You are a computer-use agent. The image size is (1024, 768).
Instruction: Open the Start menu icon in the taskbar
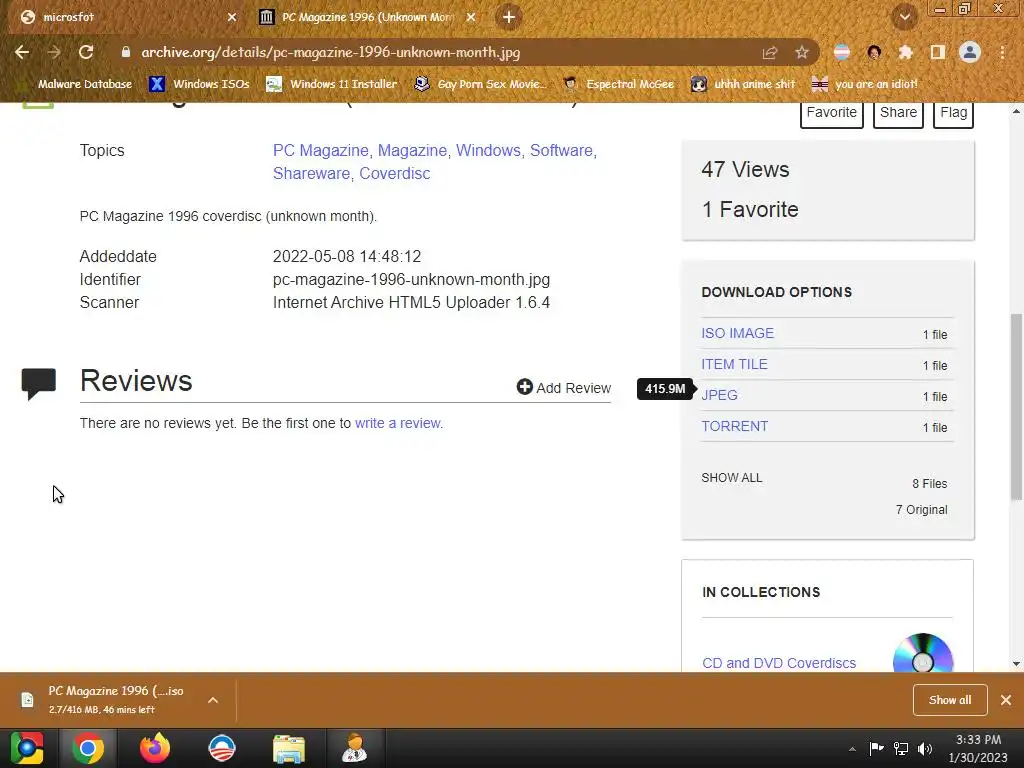click(27, 748)
